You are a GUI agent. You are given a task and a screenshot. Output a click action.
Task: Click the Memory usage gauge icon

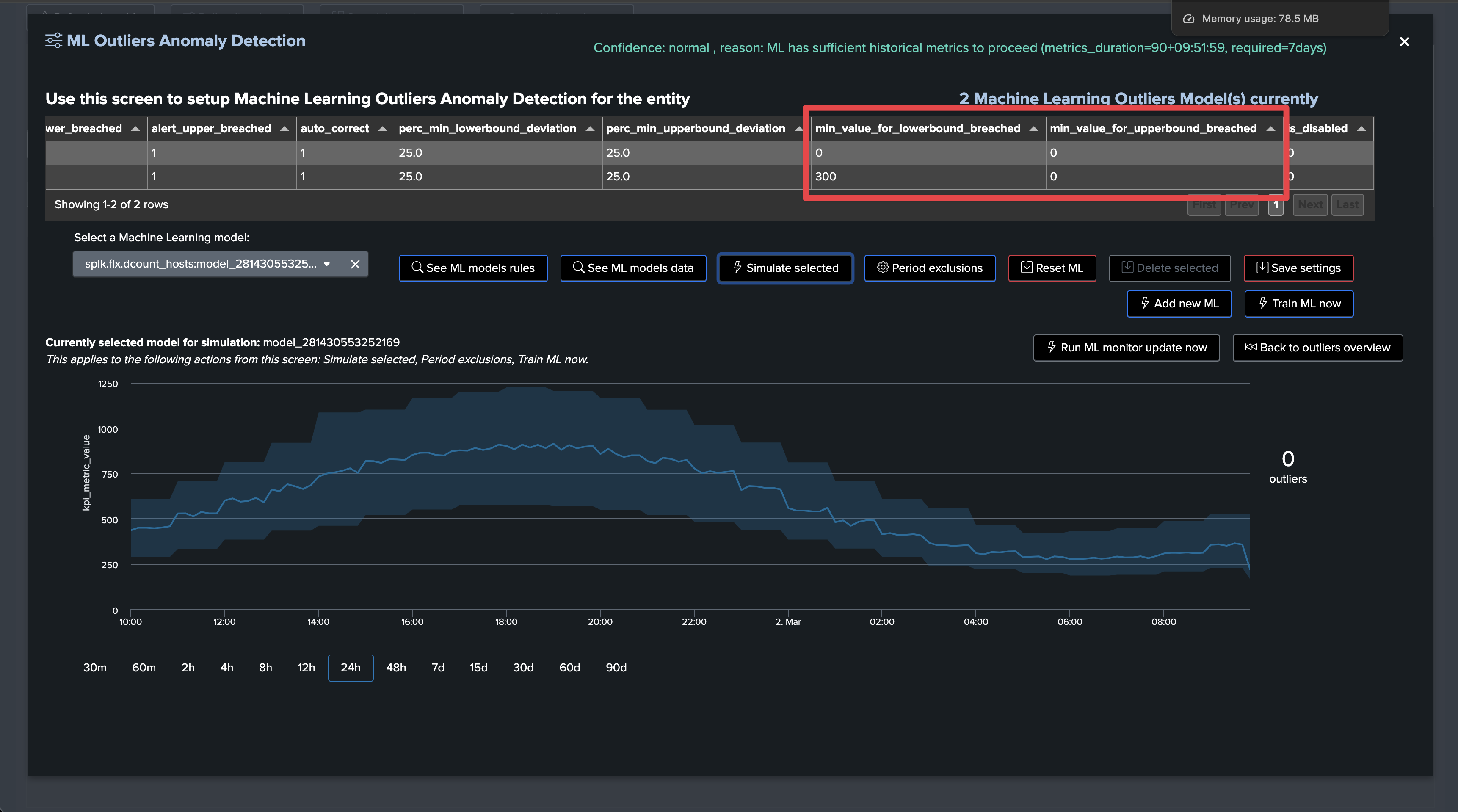pyautogui.click(x=1189, y=19)
